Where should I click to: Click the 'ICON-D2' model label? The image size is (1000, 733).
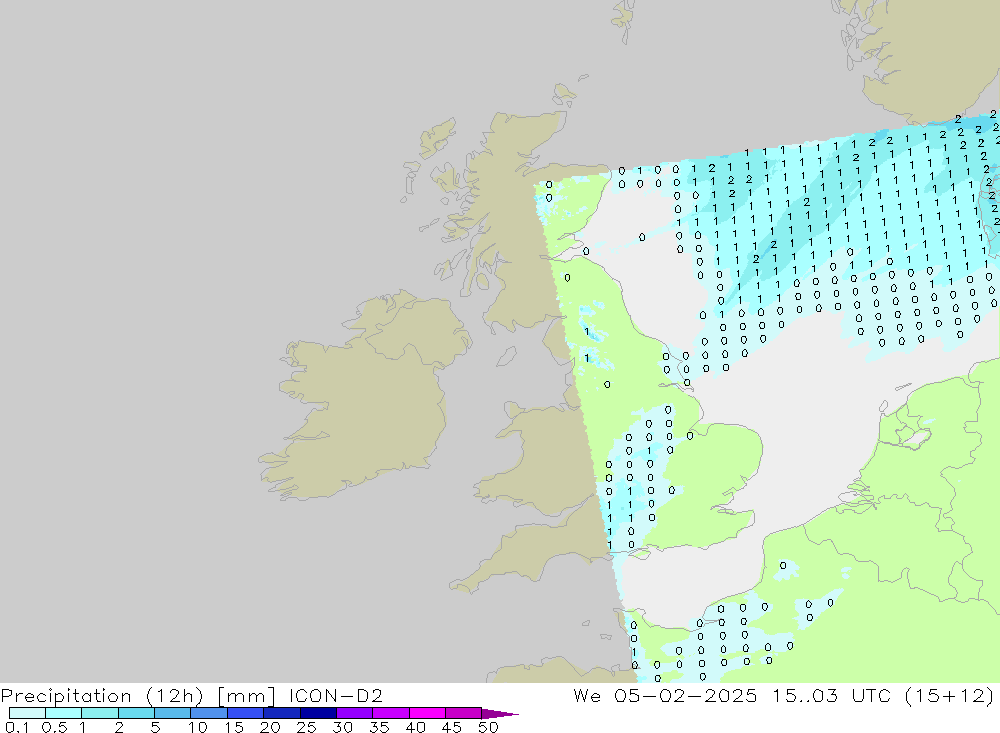(x=335, y=695)
